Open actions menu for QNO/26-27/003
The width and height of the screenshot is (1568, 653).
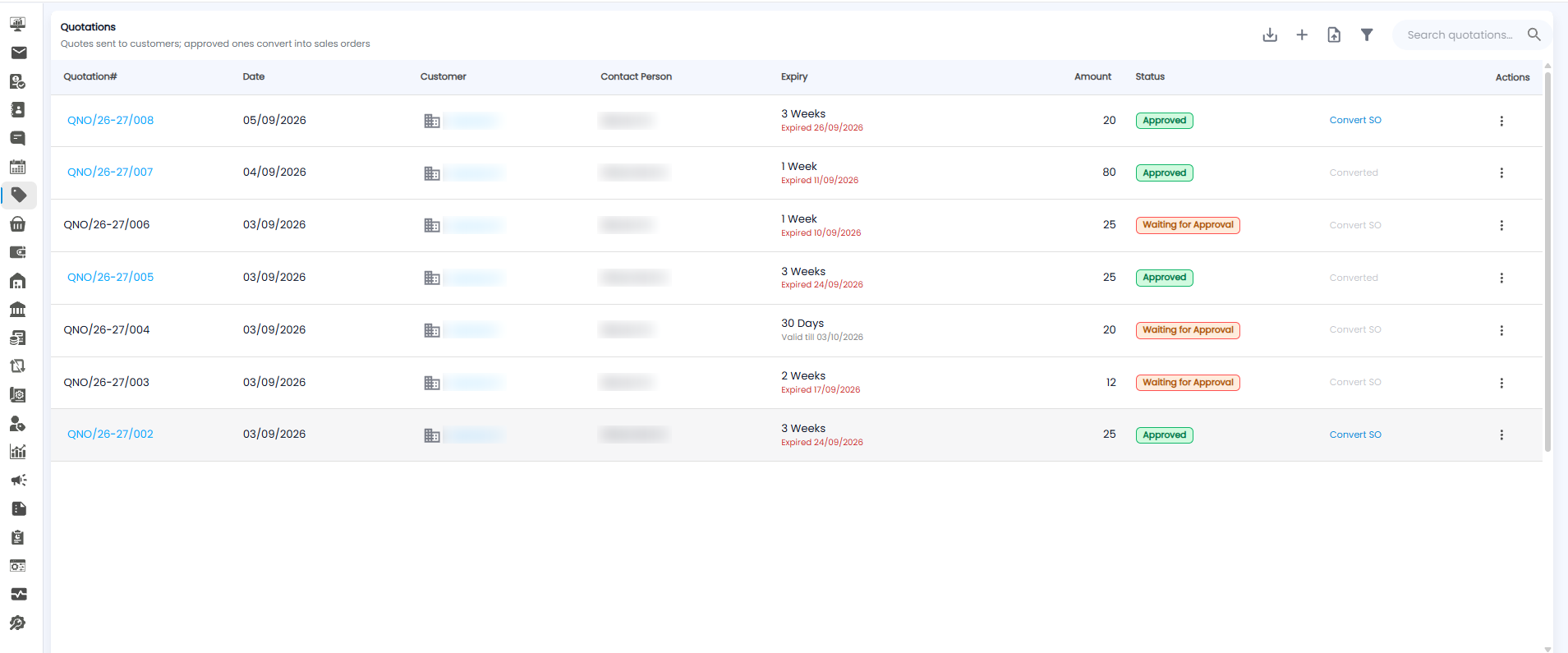point(1501,384)
